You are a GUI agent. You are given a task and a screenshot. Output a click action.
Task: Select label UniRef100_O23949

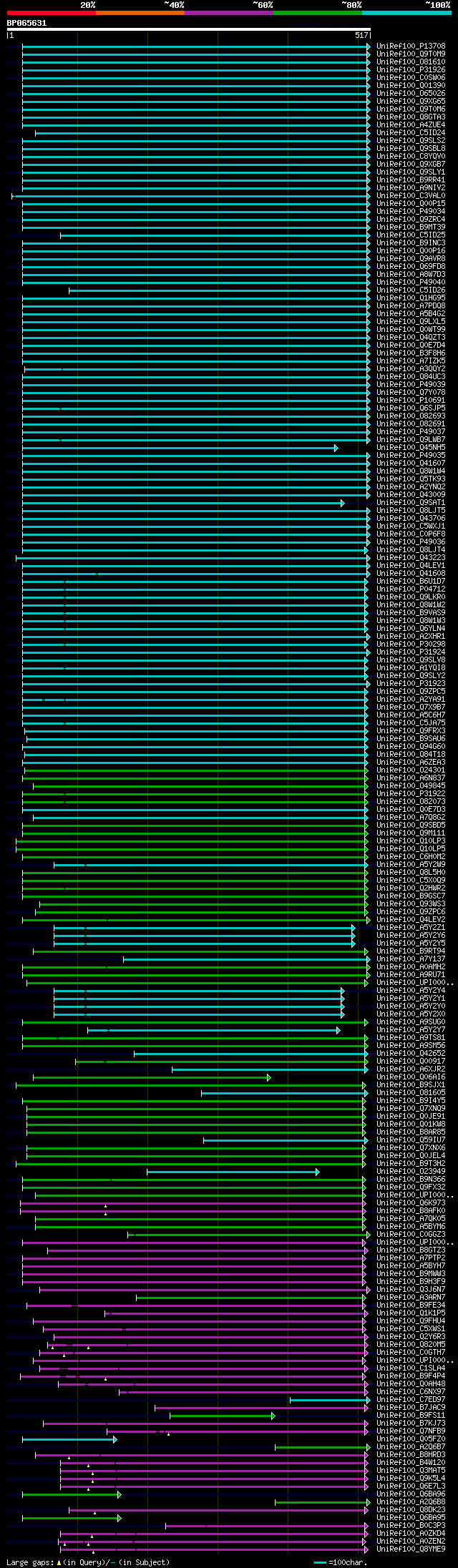[411, 1172]
